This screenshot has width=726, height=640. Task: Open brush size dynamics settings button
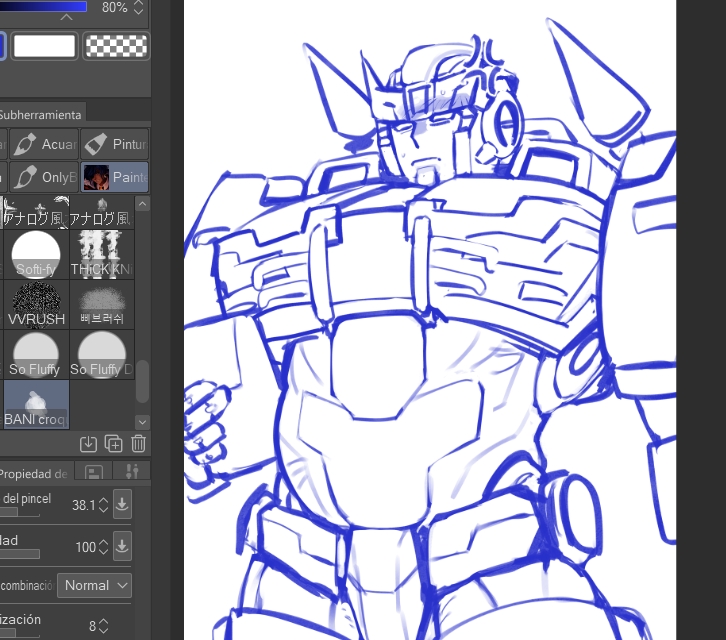(122, 505)
